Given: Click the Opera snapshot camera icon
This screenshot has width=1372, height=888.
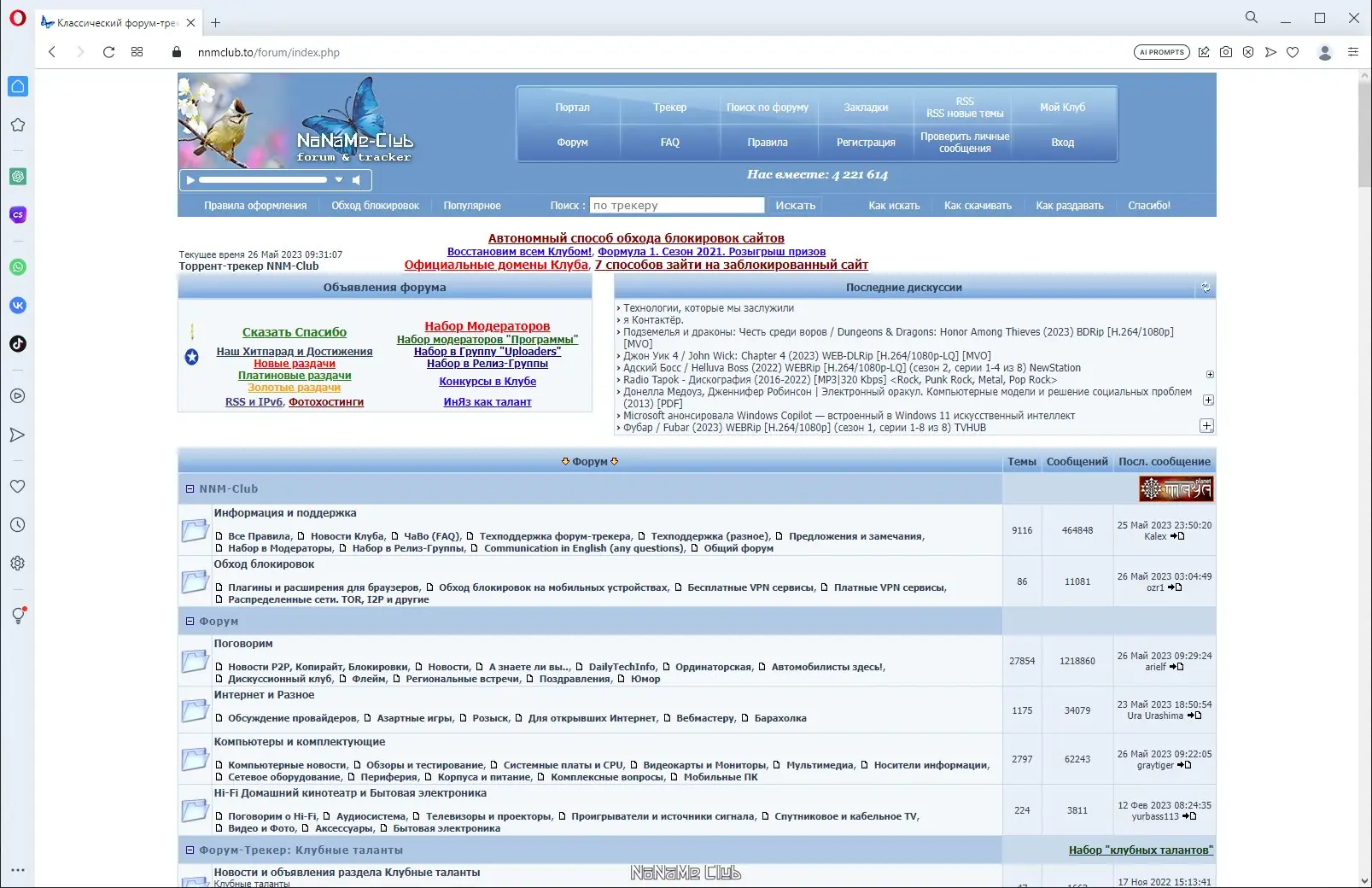Looking at the screenshot, I should click(1226, 52).
